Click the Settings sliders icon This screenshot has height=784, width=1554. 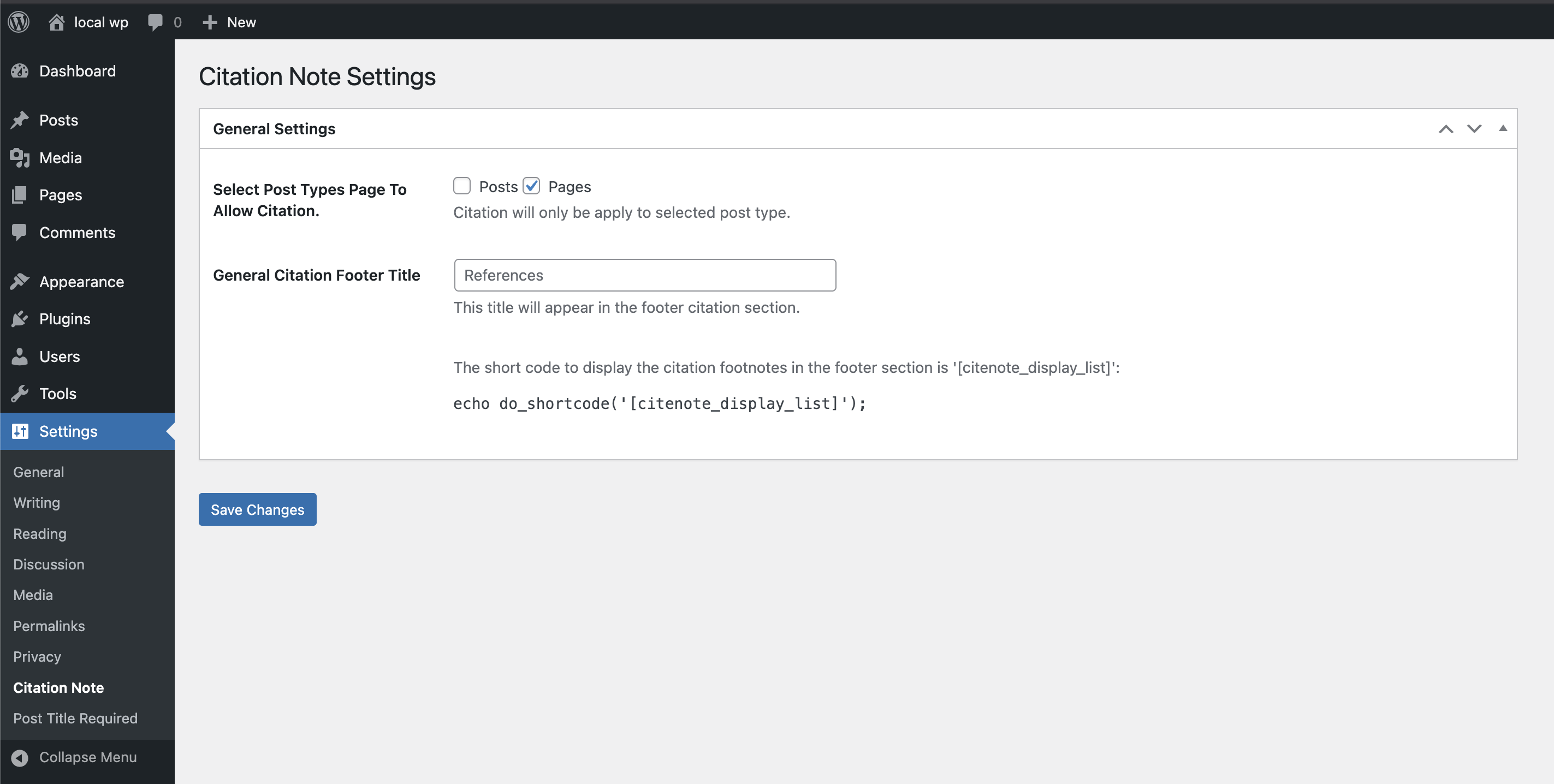tap(20, 431)
